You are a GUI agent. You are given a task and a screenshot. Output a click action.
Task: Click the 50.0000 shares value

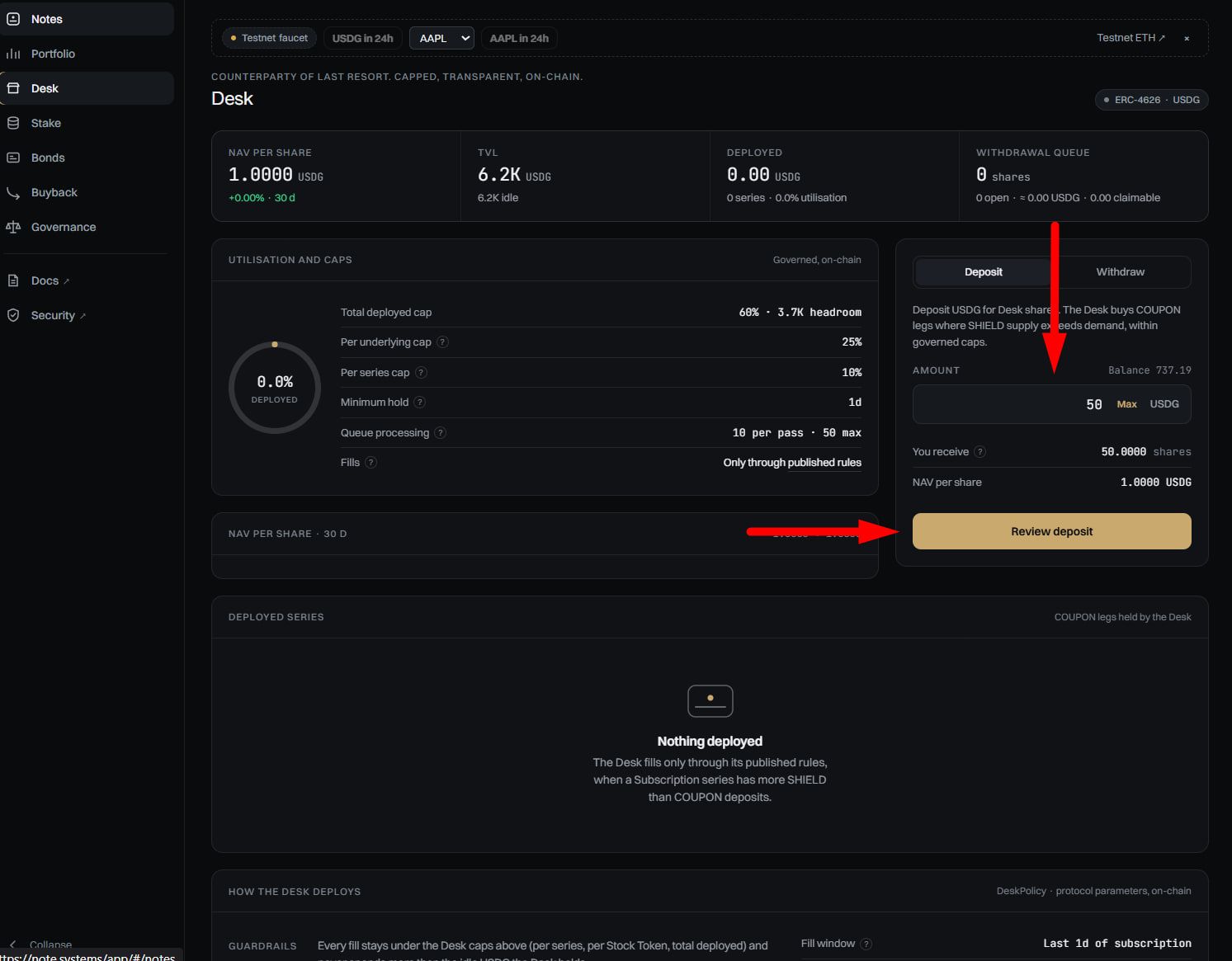[1145, 452]
